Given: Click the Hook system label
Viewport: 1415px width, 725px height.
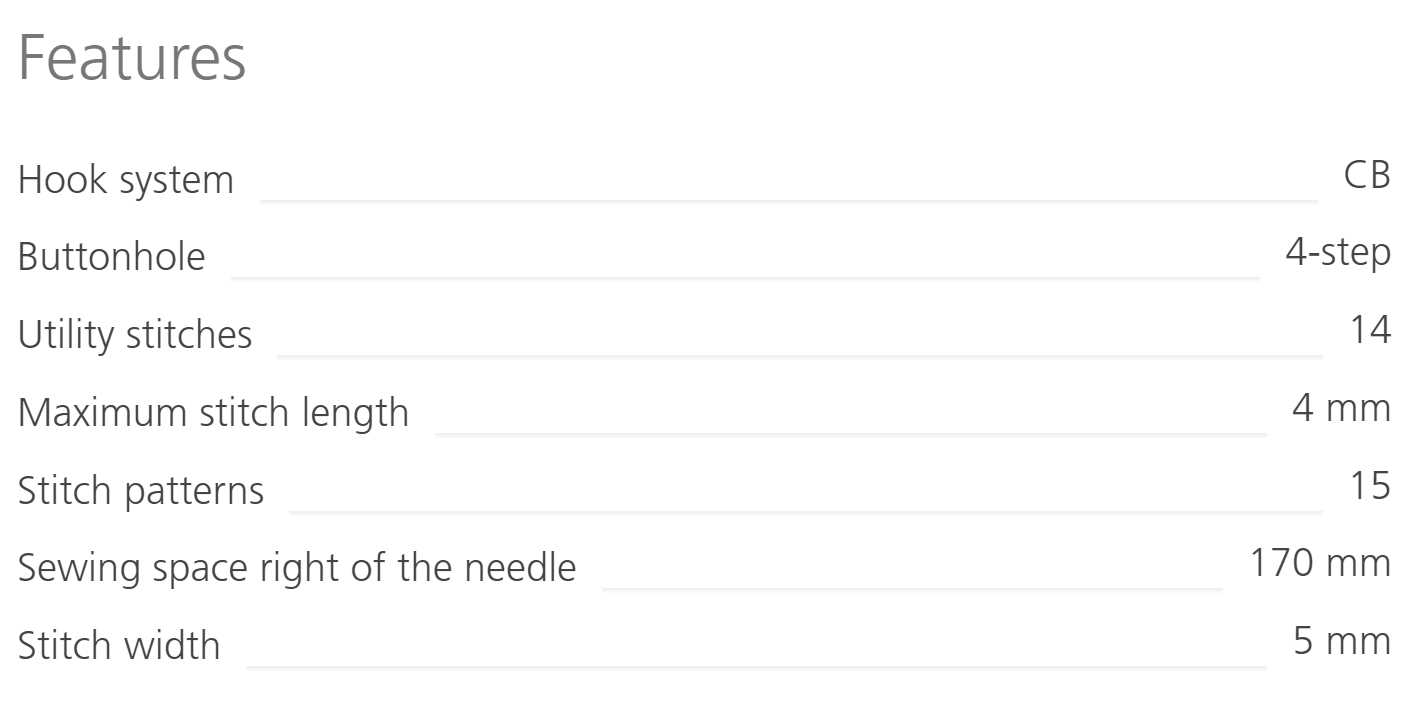Looking at the screenshot, I should click(126, 181).
